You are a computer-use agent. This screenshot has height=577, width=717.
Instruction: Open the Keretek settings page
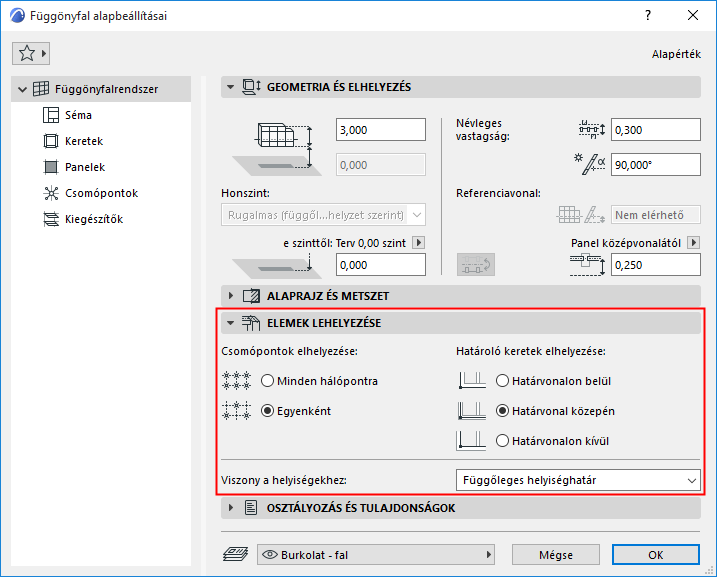coord(84,141)
